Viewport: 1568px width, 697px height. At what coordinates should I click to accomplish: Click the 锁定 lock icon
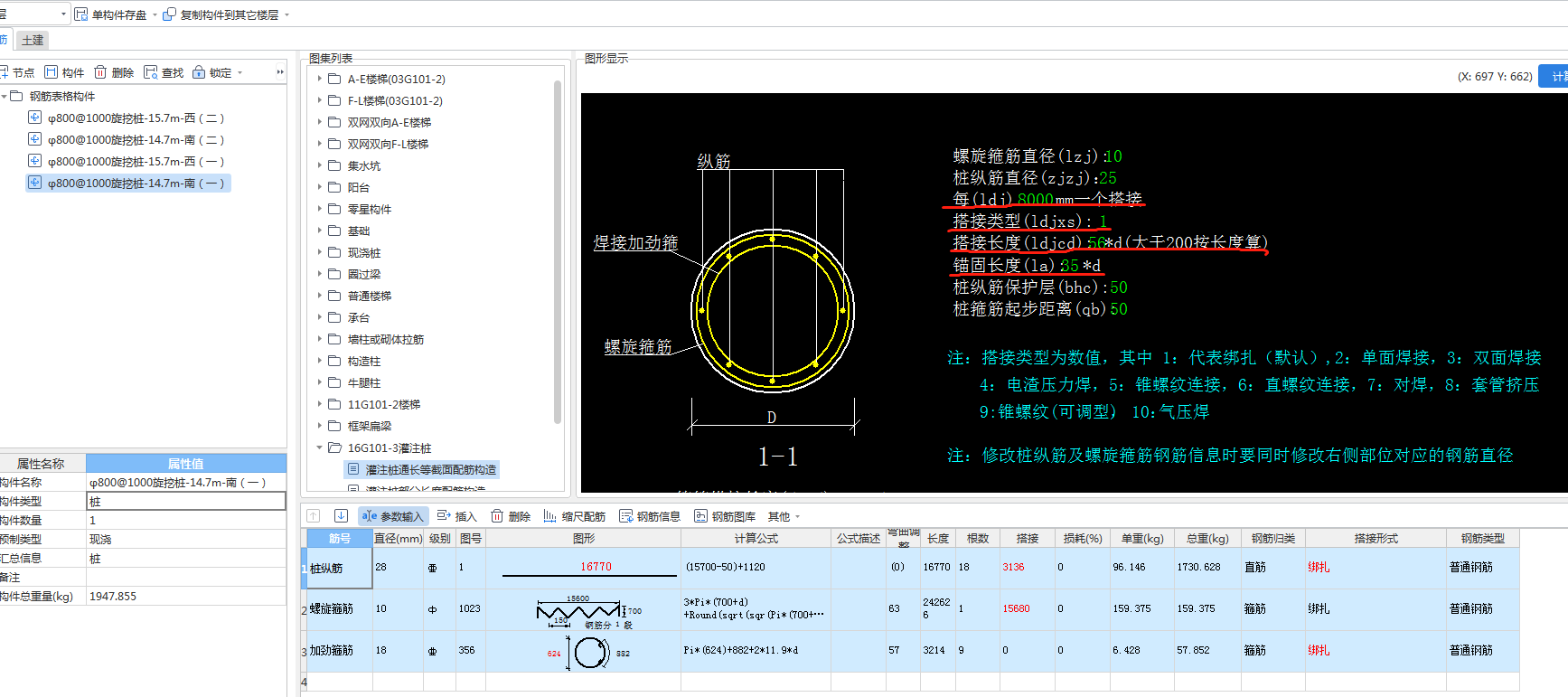[199, 72]
